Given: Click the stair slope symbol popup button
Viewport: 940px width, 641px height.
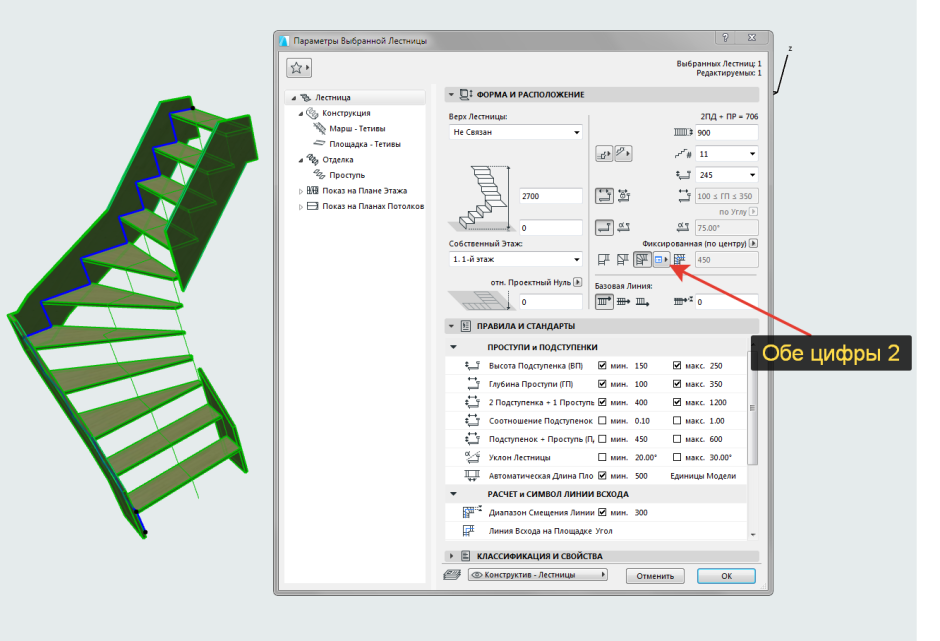Looking at the screenshot, I should pyautogui.click(x=623, y=154).
